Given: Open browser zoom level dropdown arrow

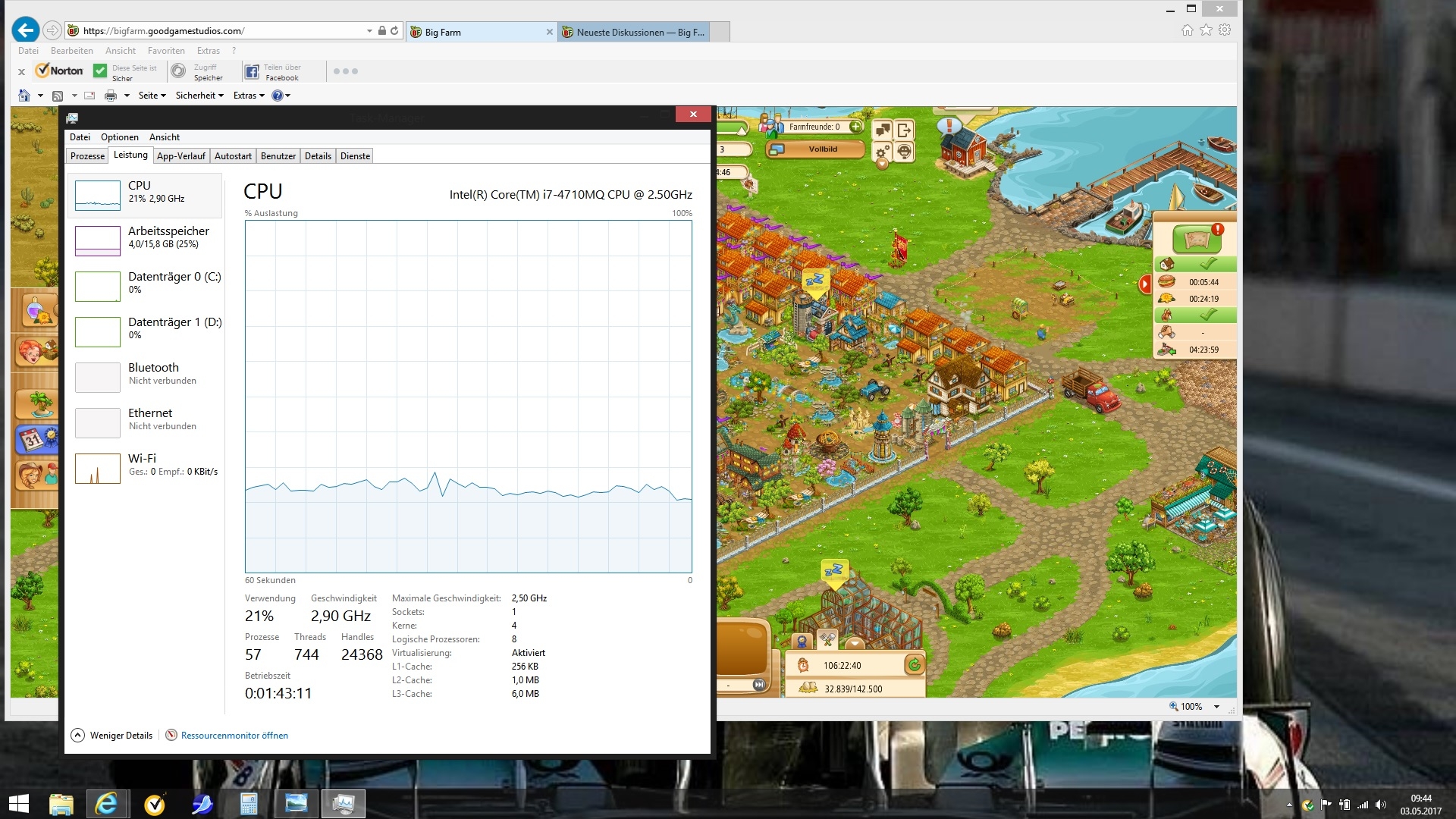Looking at the screenshot, I should coord(1216,706).
